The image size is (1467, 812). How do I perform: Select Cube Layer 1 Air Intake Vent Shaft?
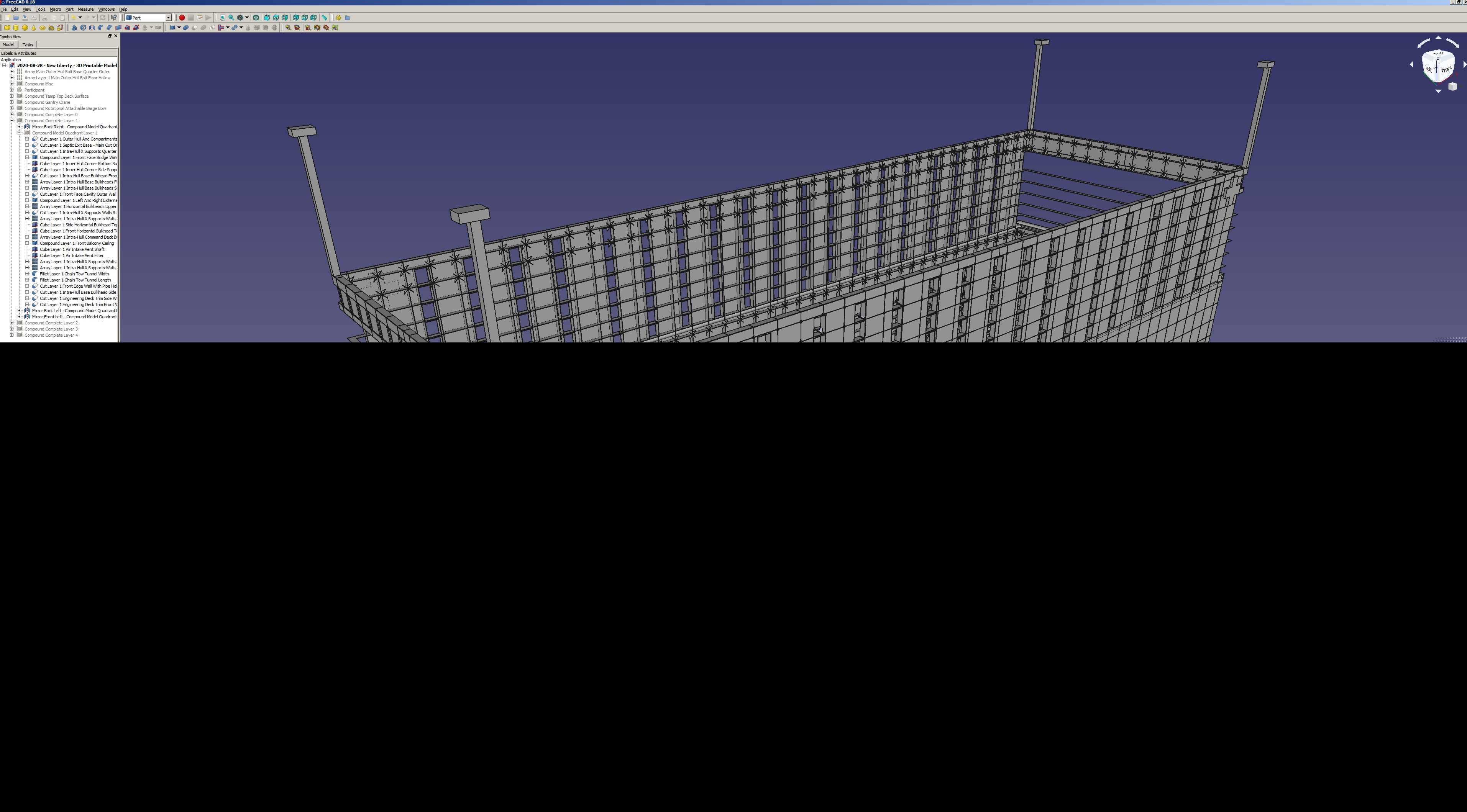coord(72,249)
